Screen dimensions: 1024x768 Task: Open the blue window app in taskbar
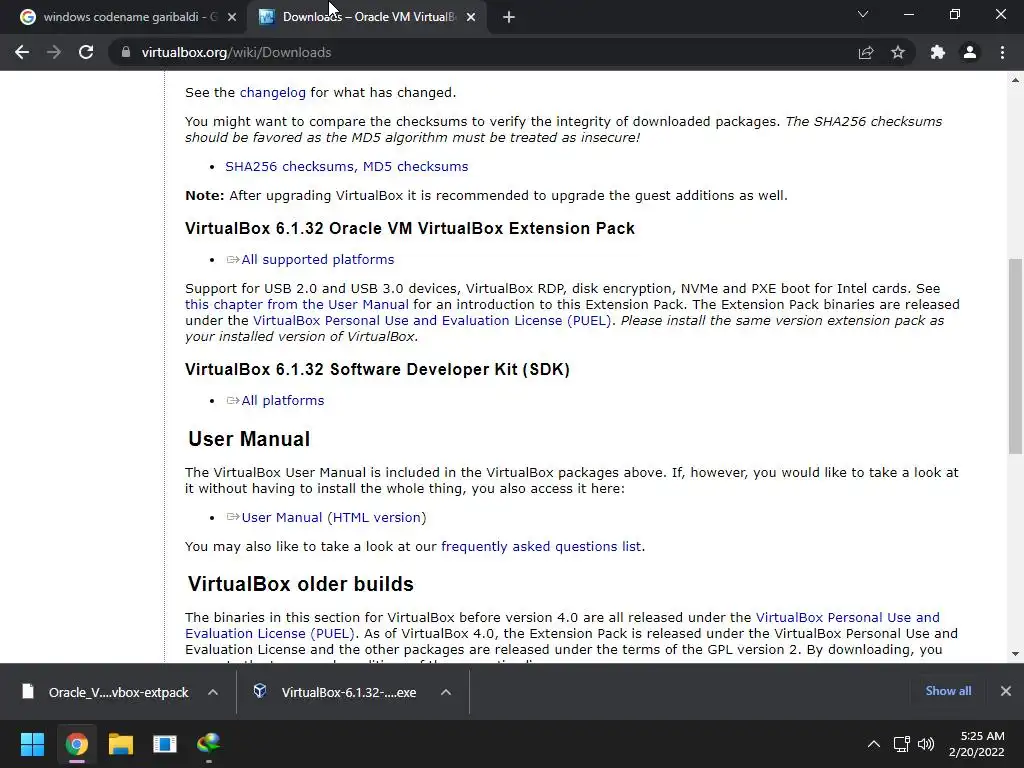[x=165, y=744]
